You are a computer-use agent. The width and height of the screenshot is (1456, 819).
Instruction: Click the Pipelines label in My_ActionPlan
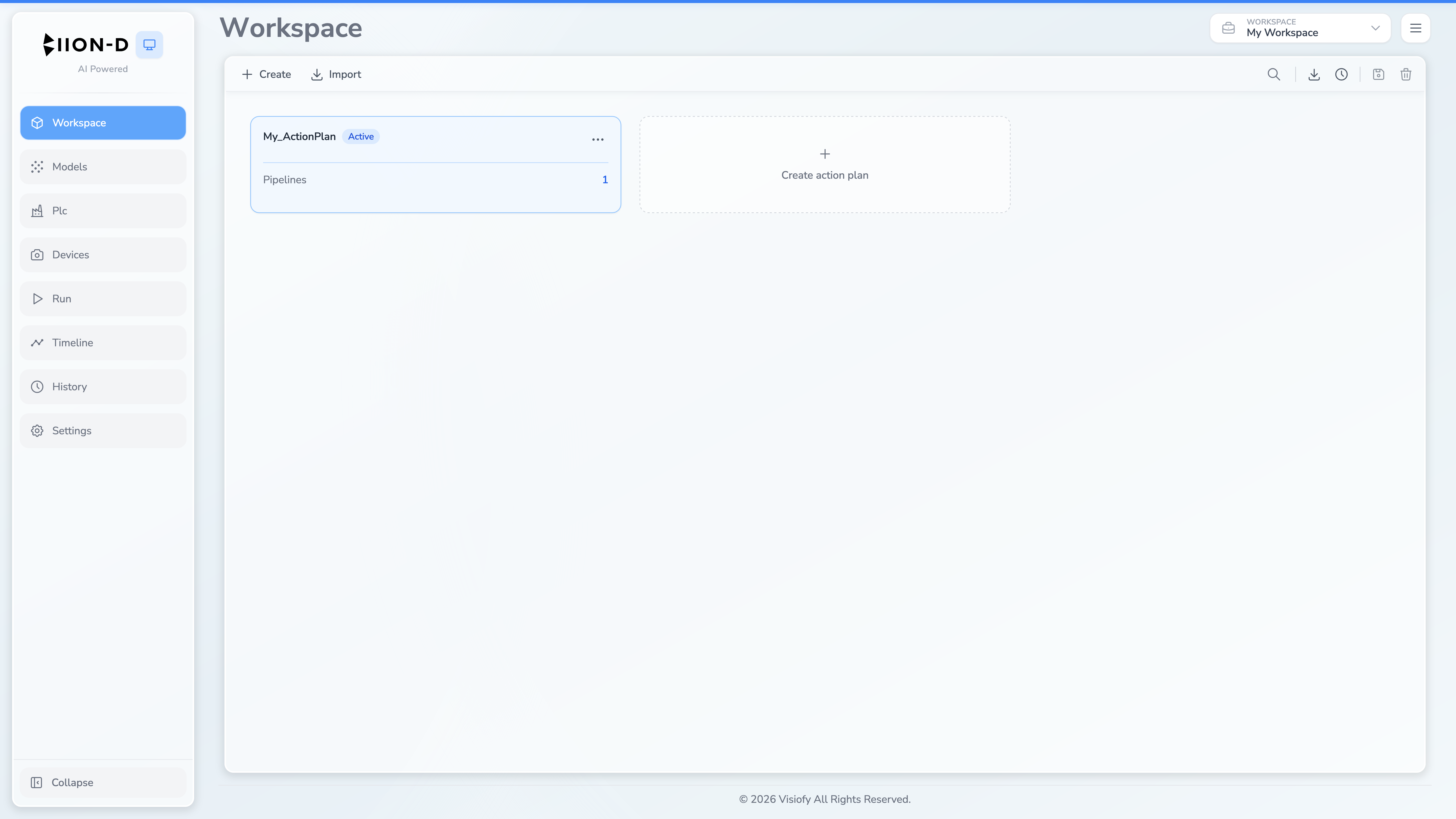[285, 180]
